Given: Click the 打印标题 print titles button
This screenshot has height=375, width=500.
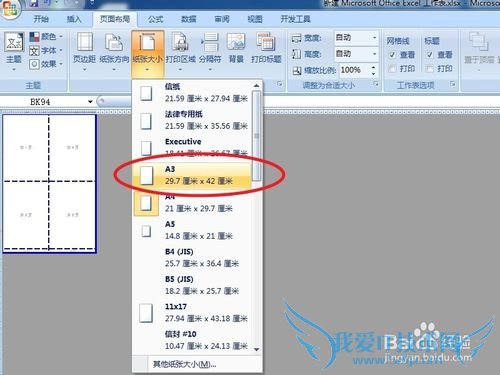Looking at the screenshot, I should (266, 48).
